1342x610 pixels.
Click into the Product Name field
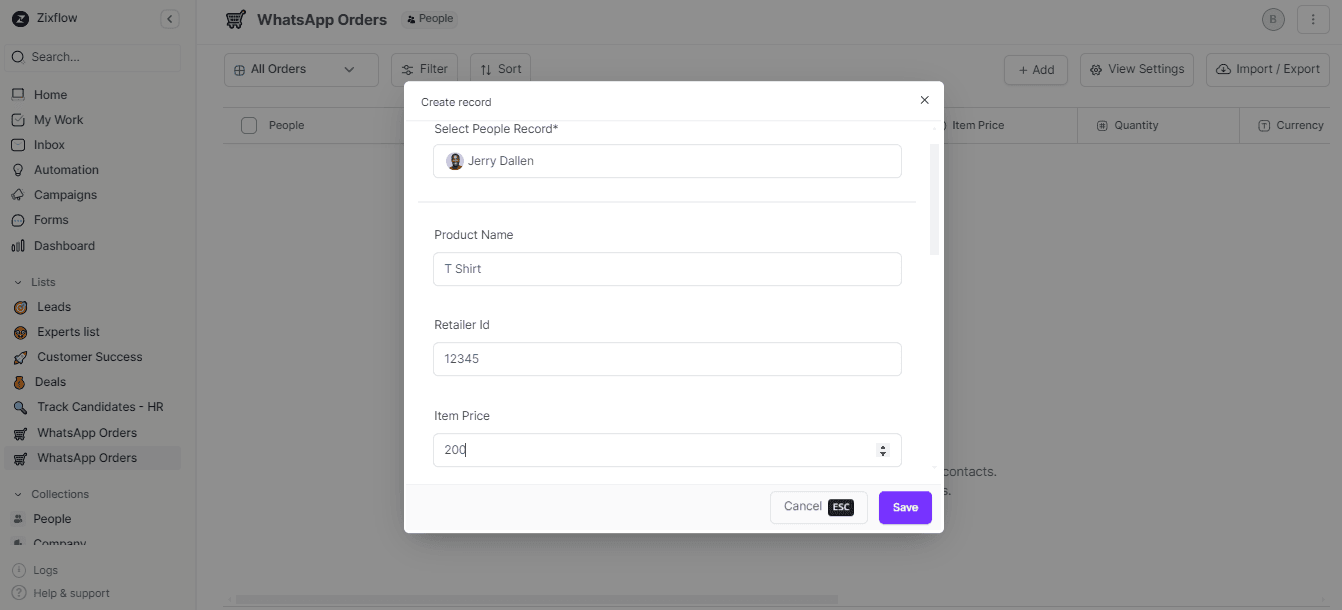[x=667, y=269]
